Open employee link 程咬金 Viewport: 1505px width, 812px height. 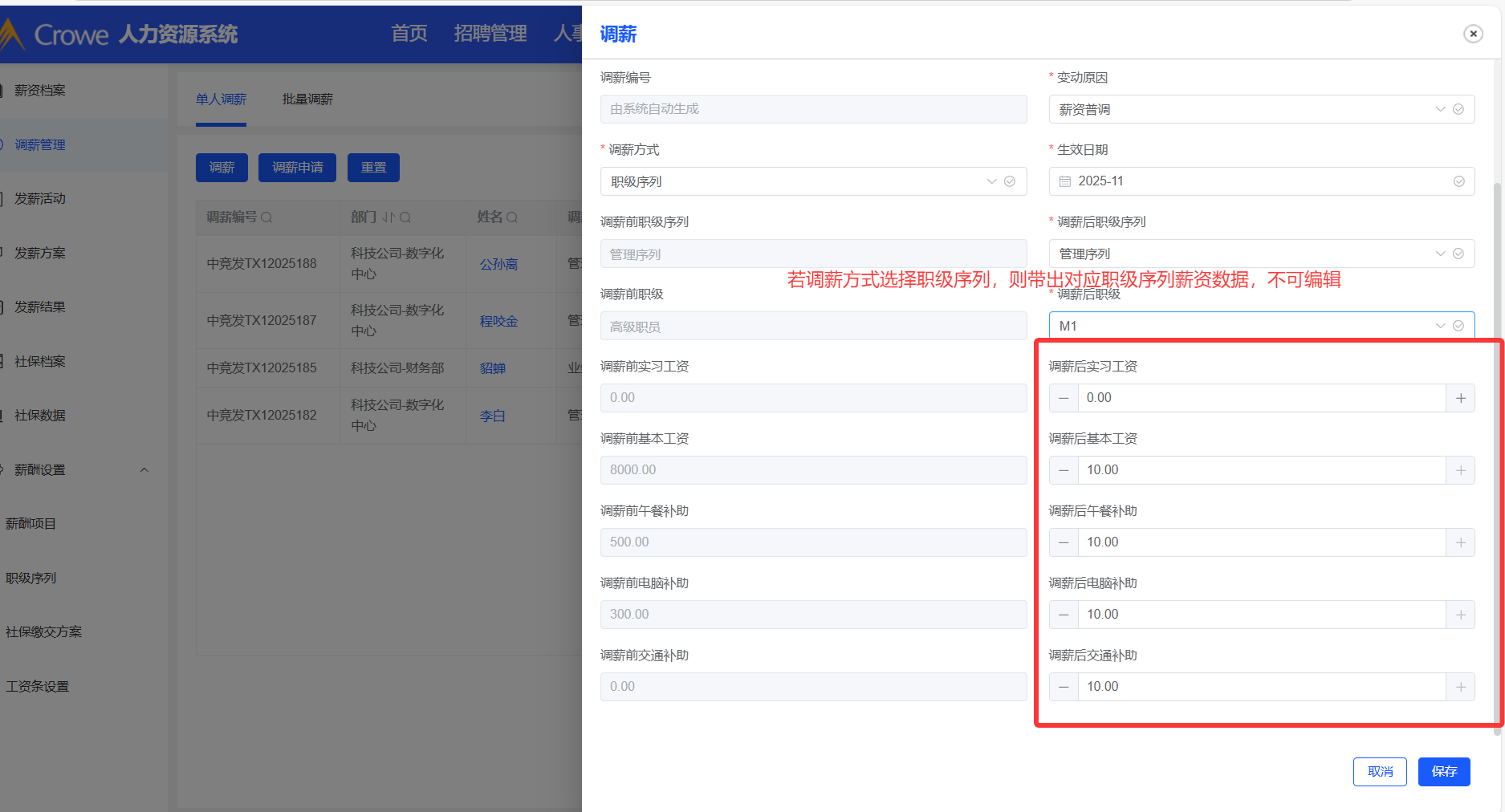point(498,321)
